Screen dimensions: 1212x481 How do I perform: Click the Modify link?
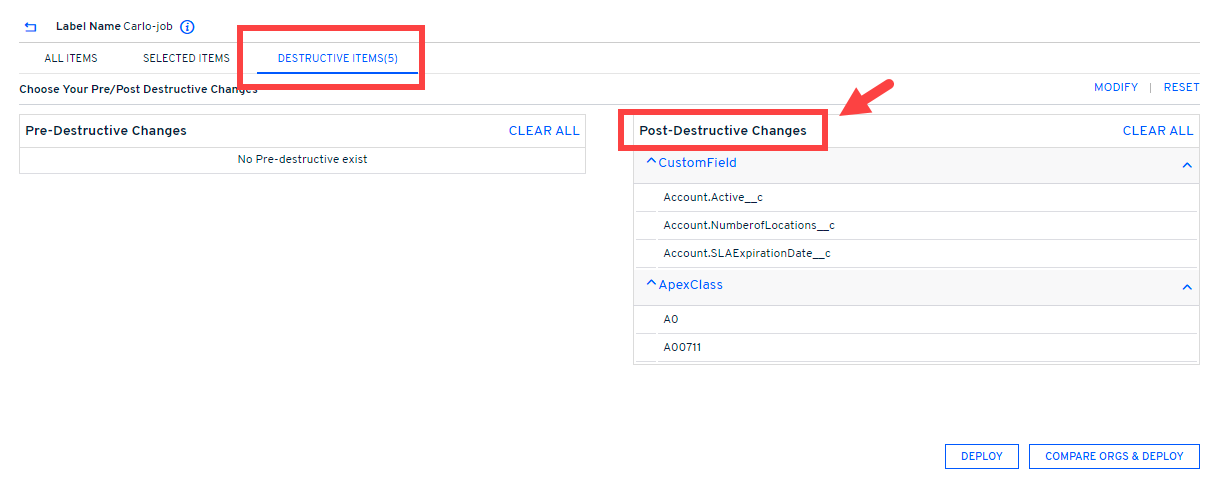point(1115,88)
